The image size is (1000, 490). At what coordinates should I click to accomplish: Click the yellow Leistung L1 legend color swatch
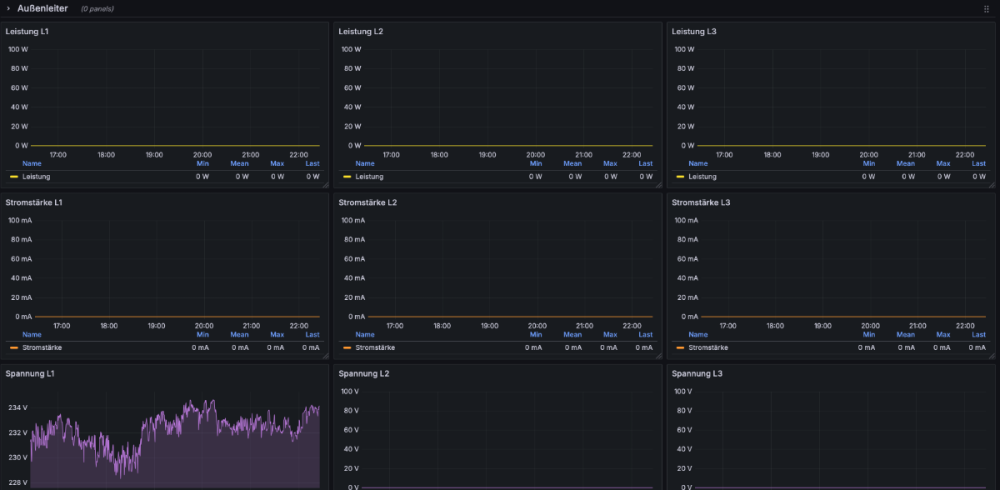(x=14, y=177)
